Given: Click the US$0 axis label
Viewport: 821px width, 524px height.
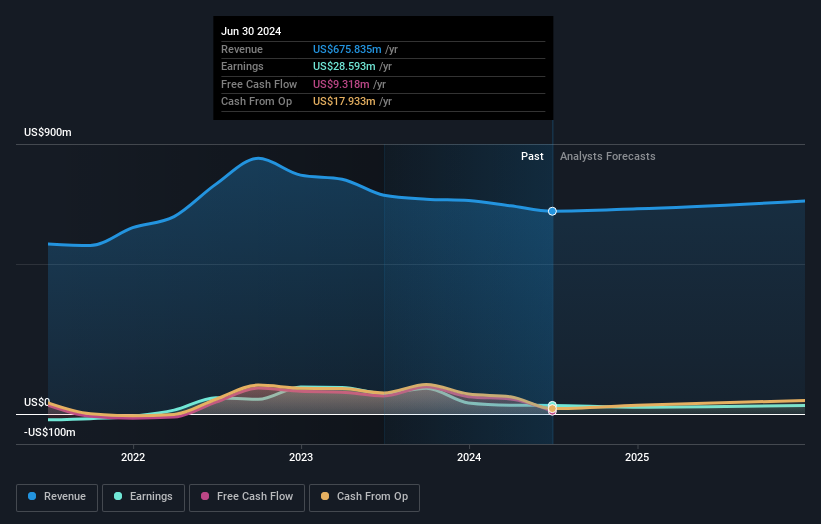Looking at the screenshot, I should pyautogui.click(x=37, y=402).
